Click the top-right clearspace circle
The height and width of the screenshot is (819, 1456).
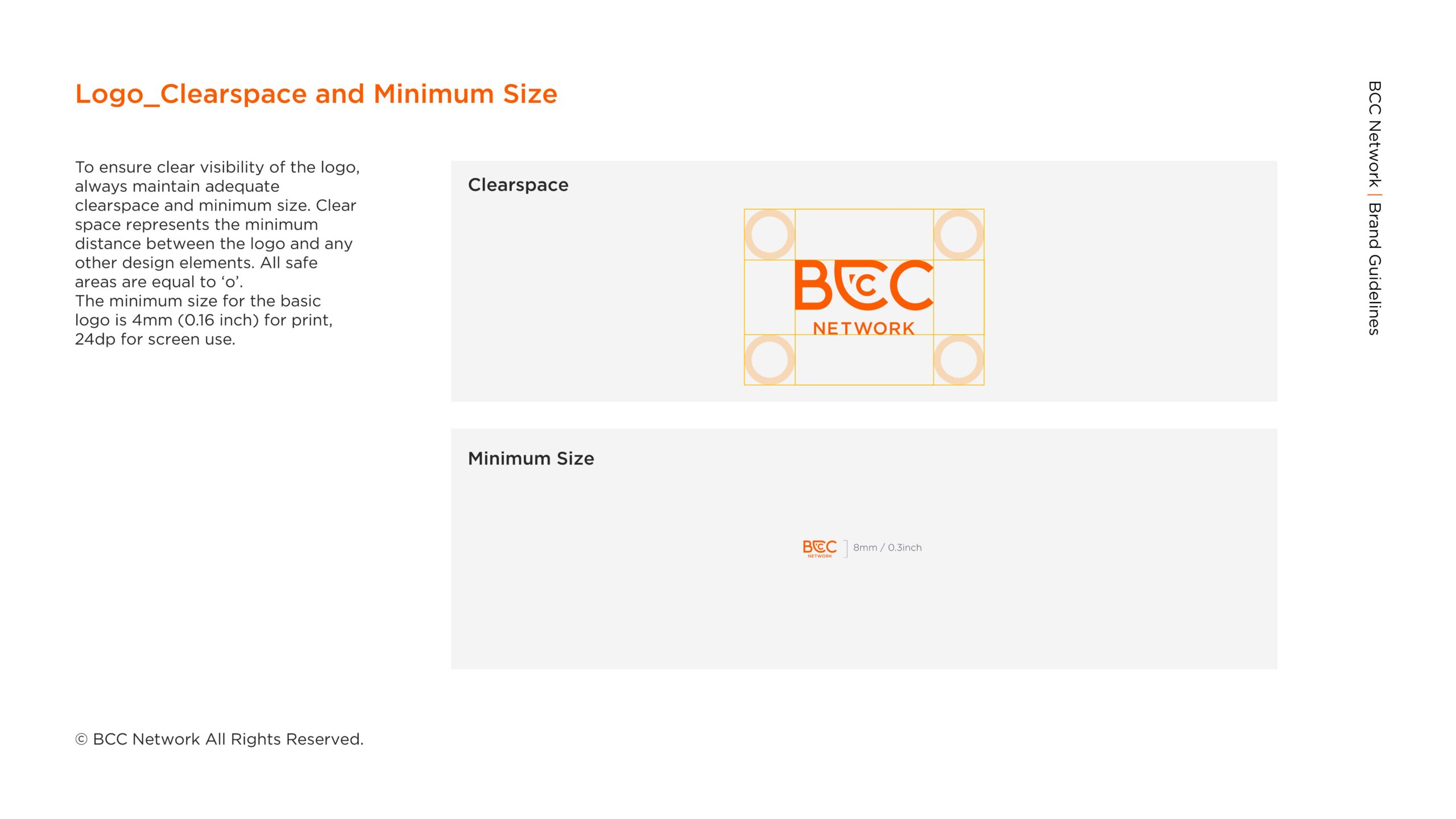(x=958, y=234)
